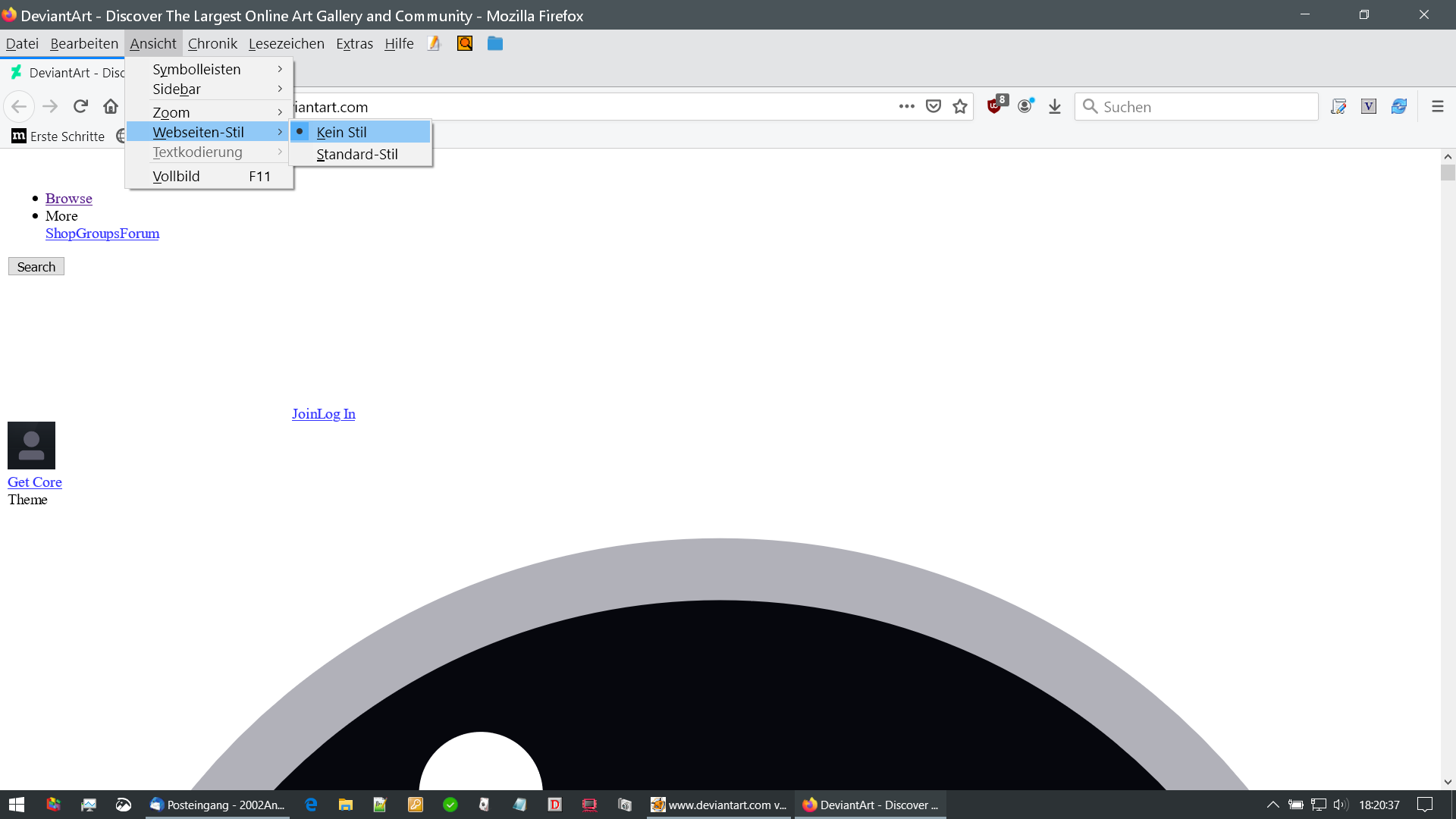
Task: Open the Downloads arrow icon
Action: pyautogui.click(x=1055, y=106)
